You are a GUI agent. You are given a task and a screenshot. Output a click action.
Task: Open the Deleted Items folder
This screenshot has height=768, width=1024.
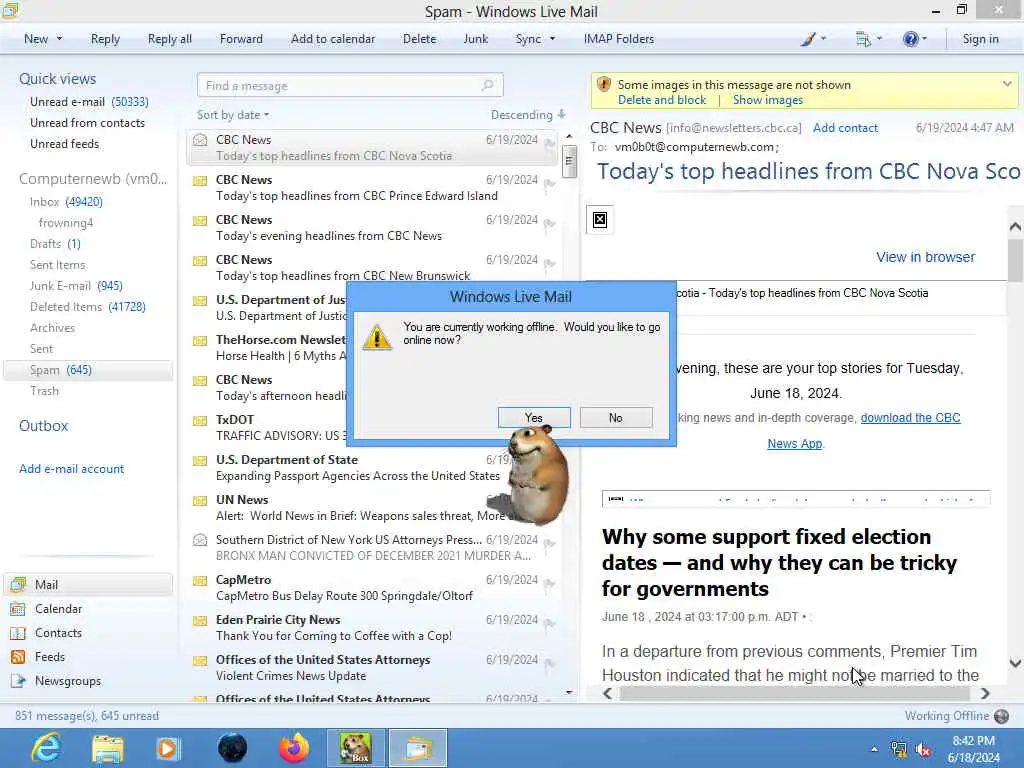pos(88,306)
